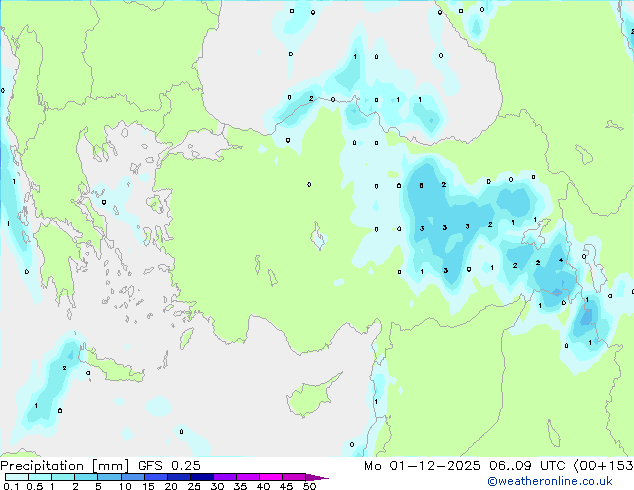634x490 pixels.
Task: Click the "30" legend scale label
Action: 217,486
